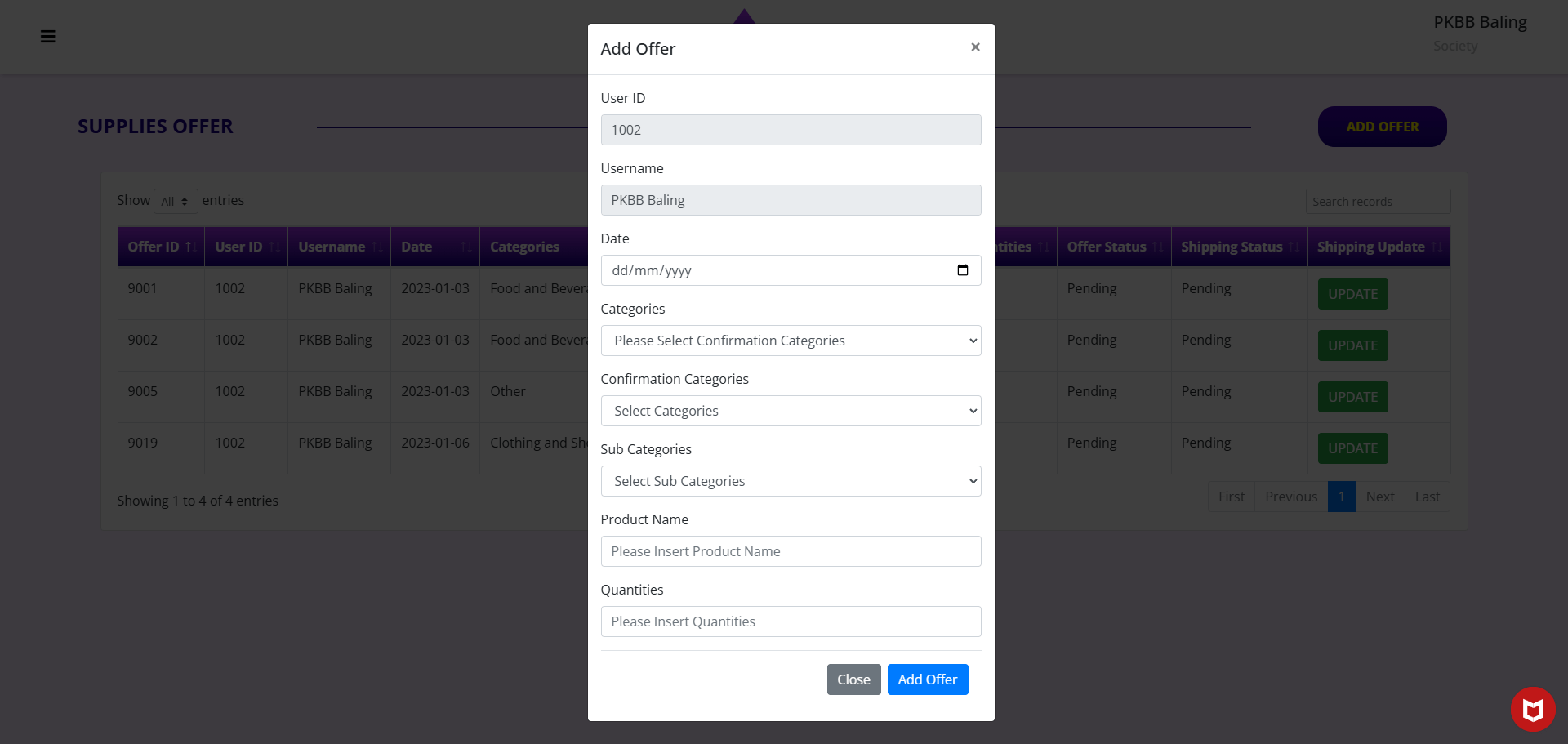Open the date picker calendar icon
This screenshot has width=1568, height=744.
coord(962,270)
